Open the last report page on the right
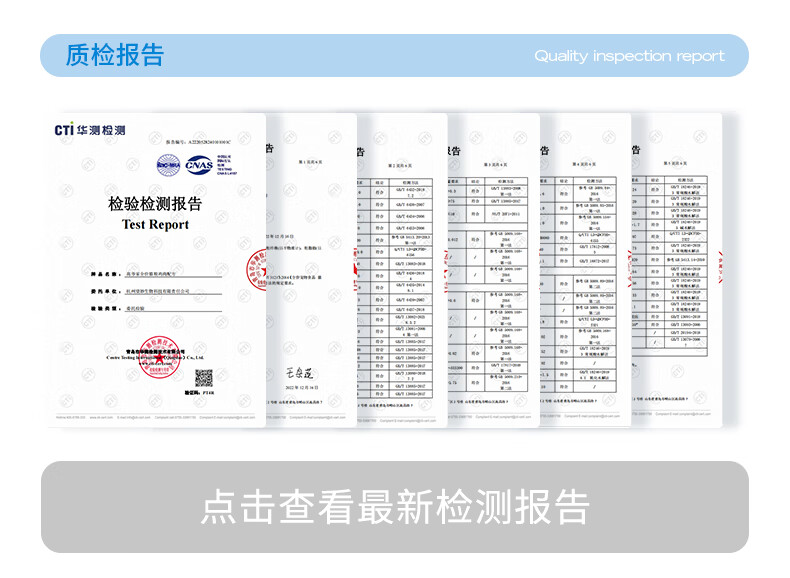The width and height of the screenshot is (790, 578). coord(677,270)
